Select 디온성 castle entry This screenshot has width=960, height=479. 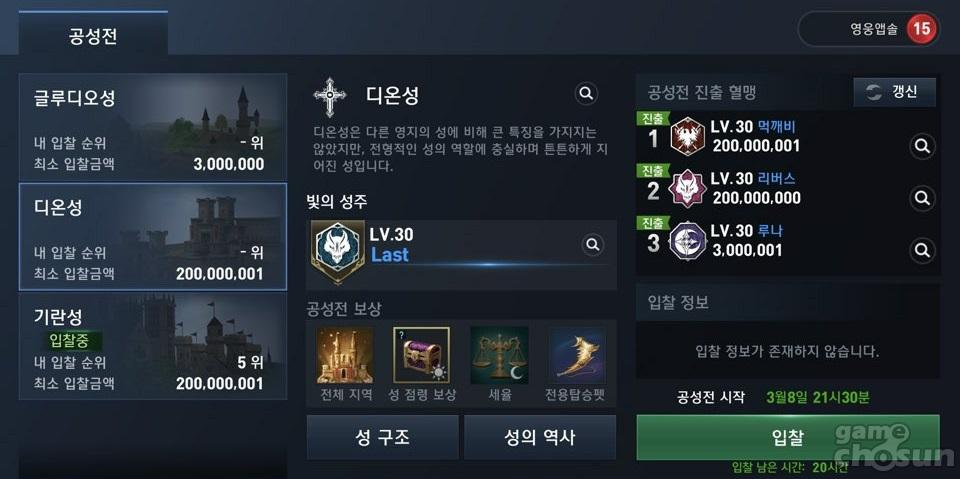click(153, 236)
